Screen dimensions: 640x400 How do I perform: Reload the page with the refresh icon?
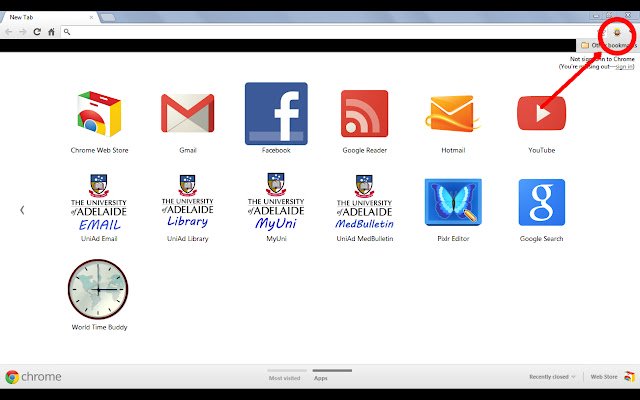[x=37, y=32]
